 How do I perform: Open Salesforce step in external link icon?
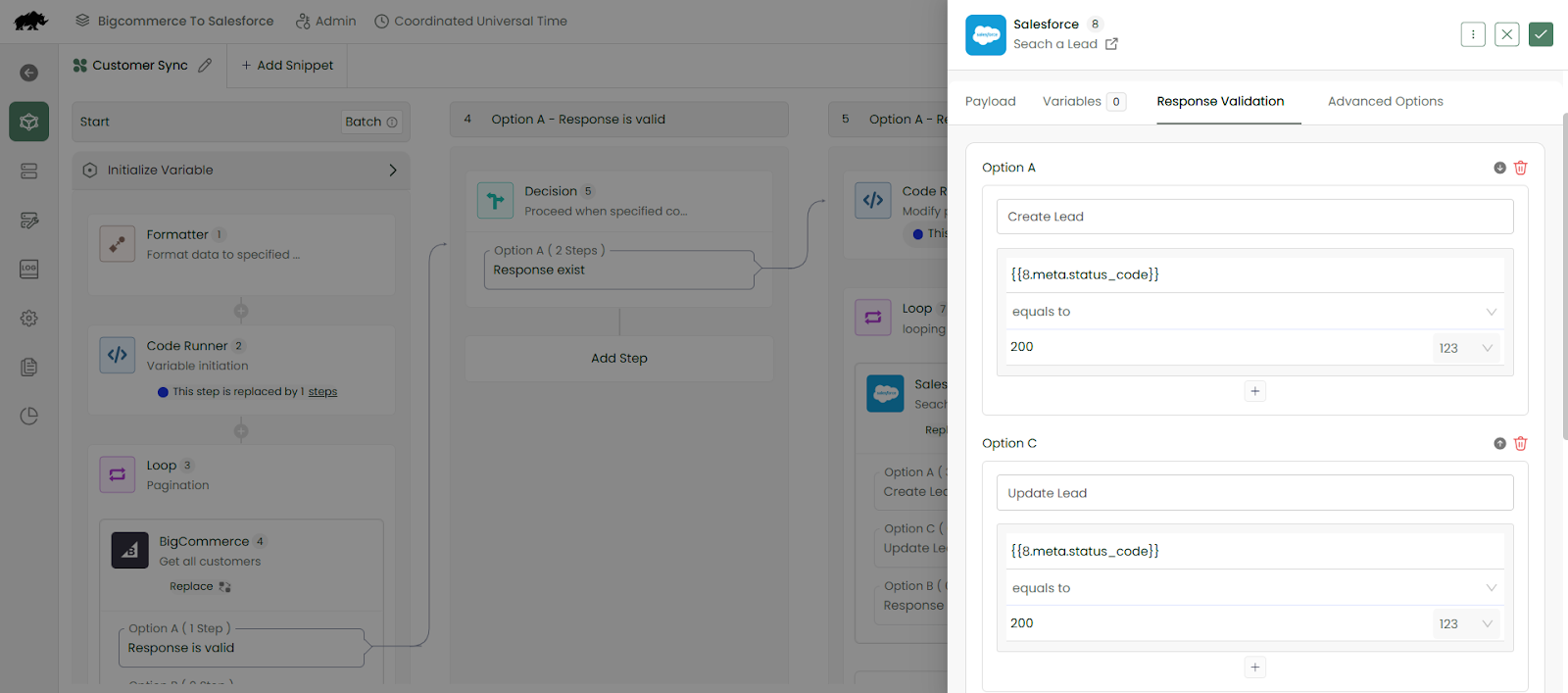[x=1111, y=44]
